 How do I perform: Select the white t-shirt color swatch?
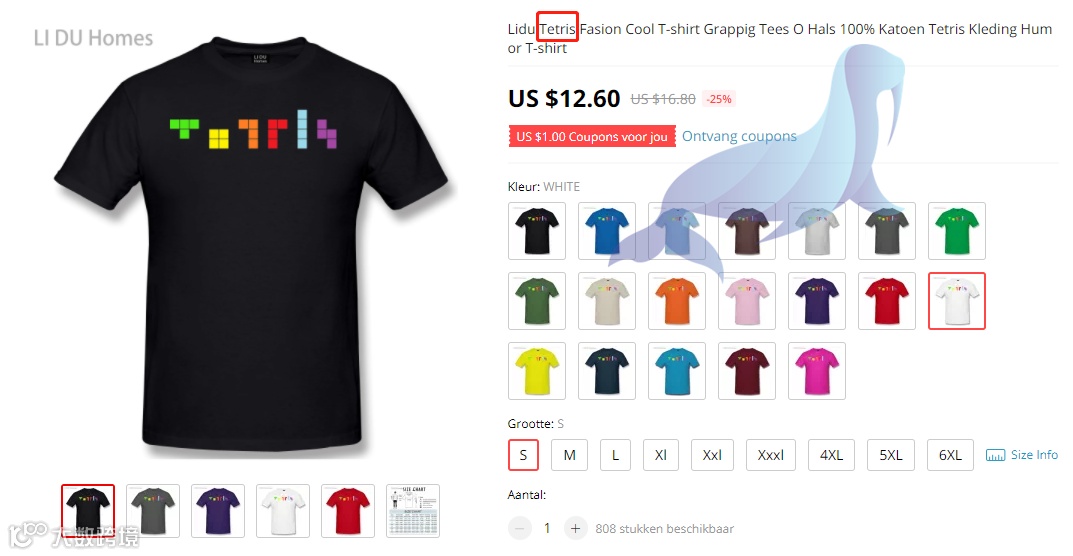tap(957, 301)
